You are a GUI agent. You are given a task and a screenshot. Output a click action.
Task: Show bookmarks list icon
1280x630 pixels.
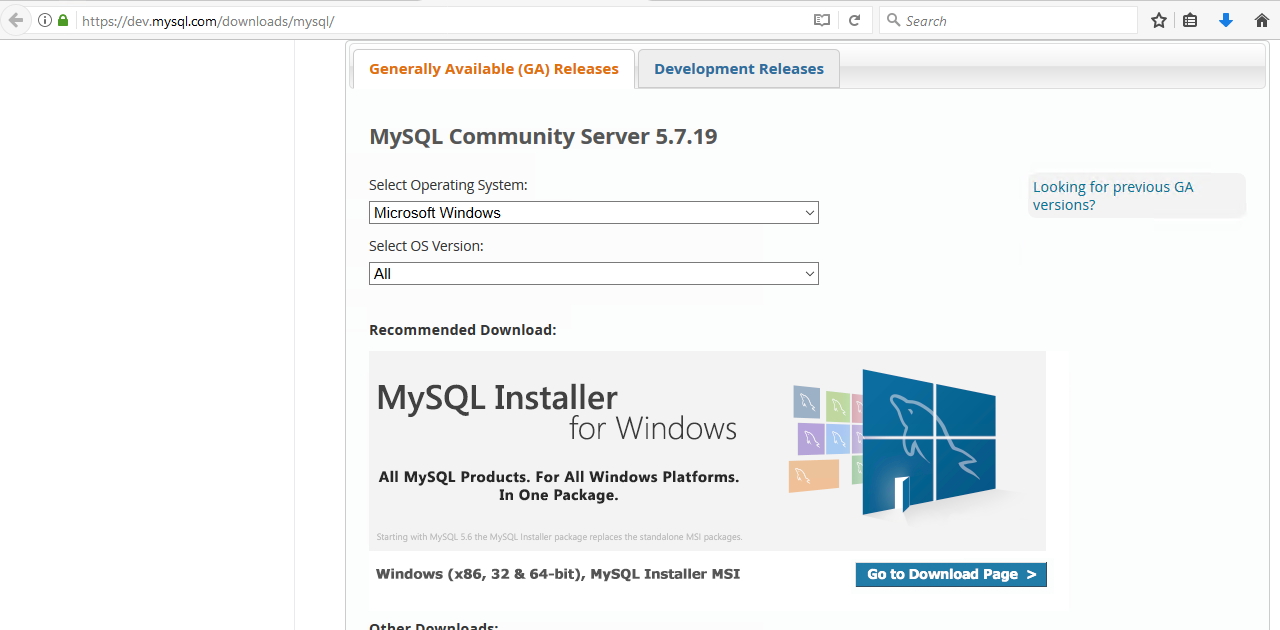pos(1190,20)
